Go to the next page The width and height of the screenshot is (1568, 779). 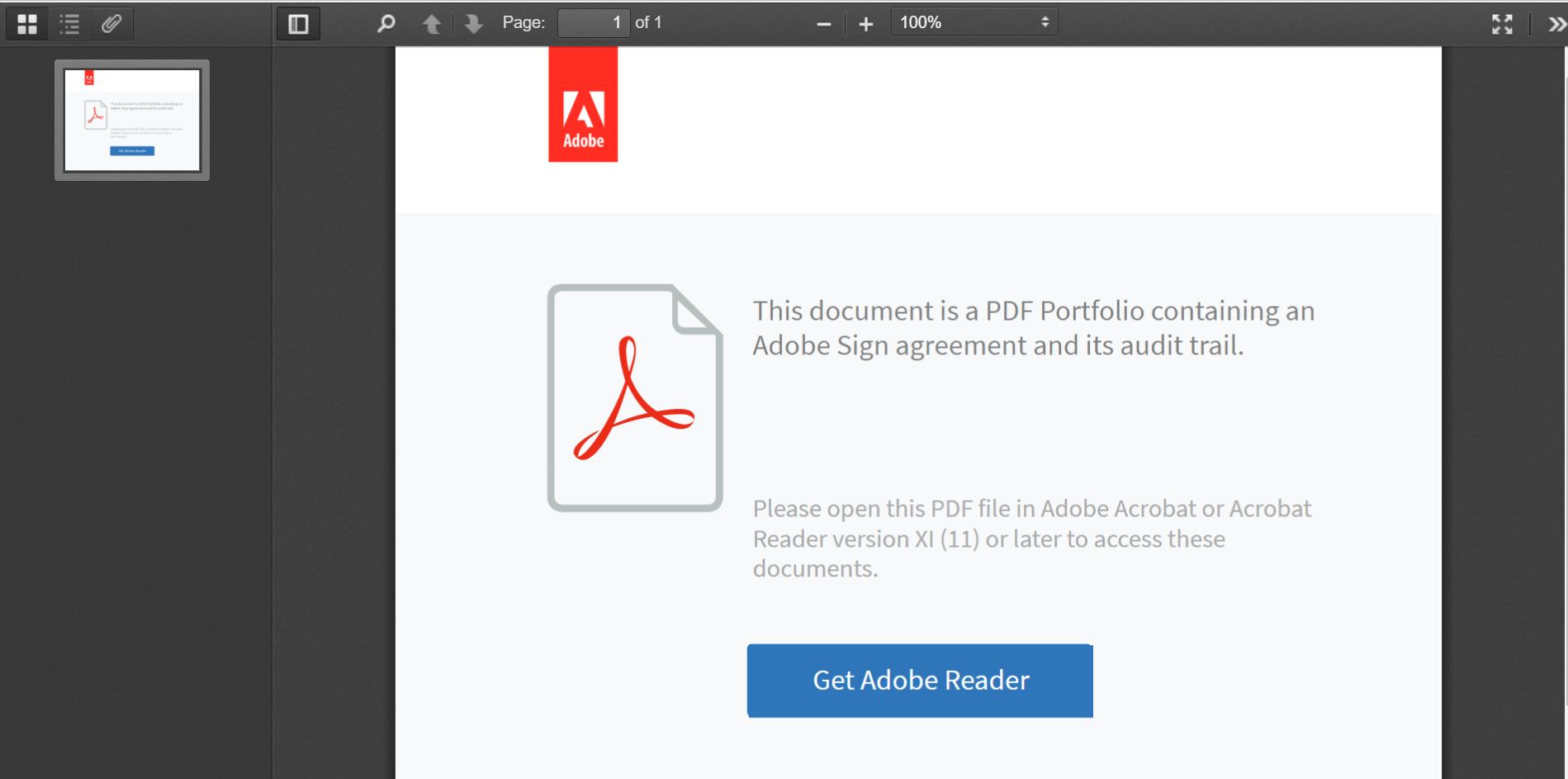pyautogui.click(x=472, y=23)
